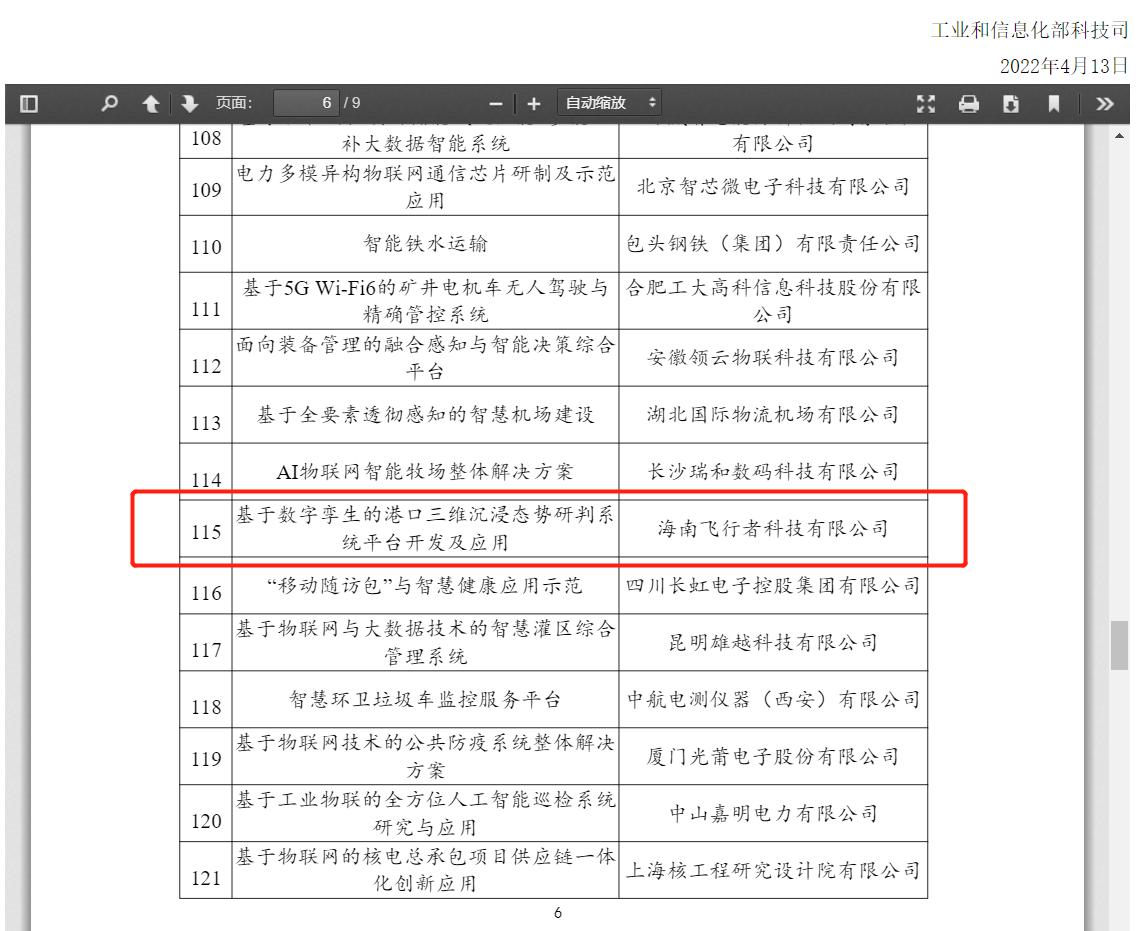The height and width of the screenshot is (931, 1141).
Task: Click company 中山嘉明电力有限公司
Action: 773,814
